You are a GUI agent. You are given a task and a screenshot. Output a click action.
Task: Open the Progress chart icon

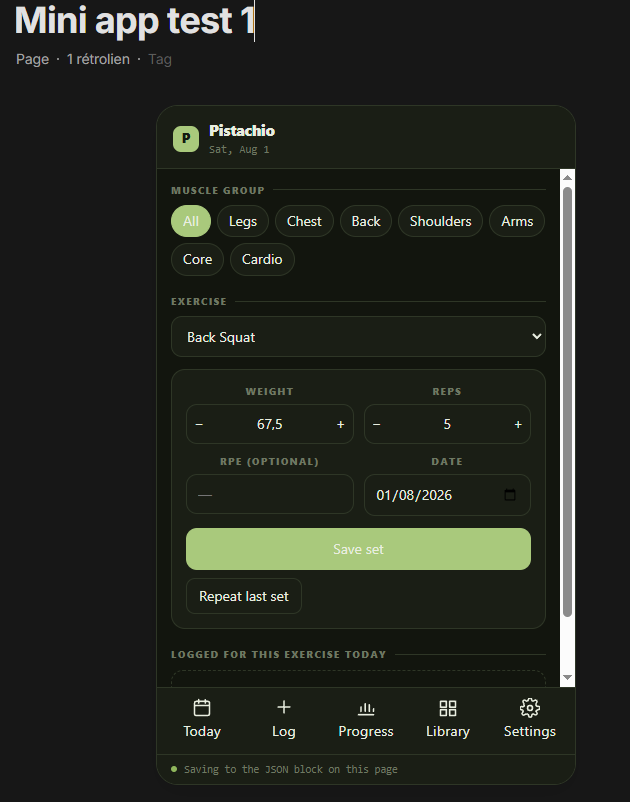(x=366, y=708)
